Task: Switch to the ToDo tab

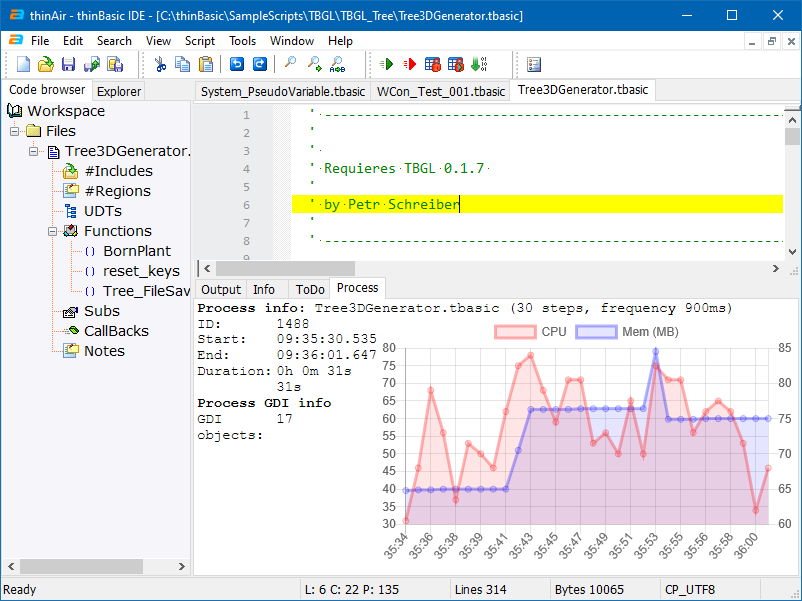Action: coord(310,289)
